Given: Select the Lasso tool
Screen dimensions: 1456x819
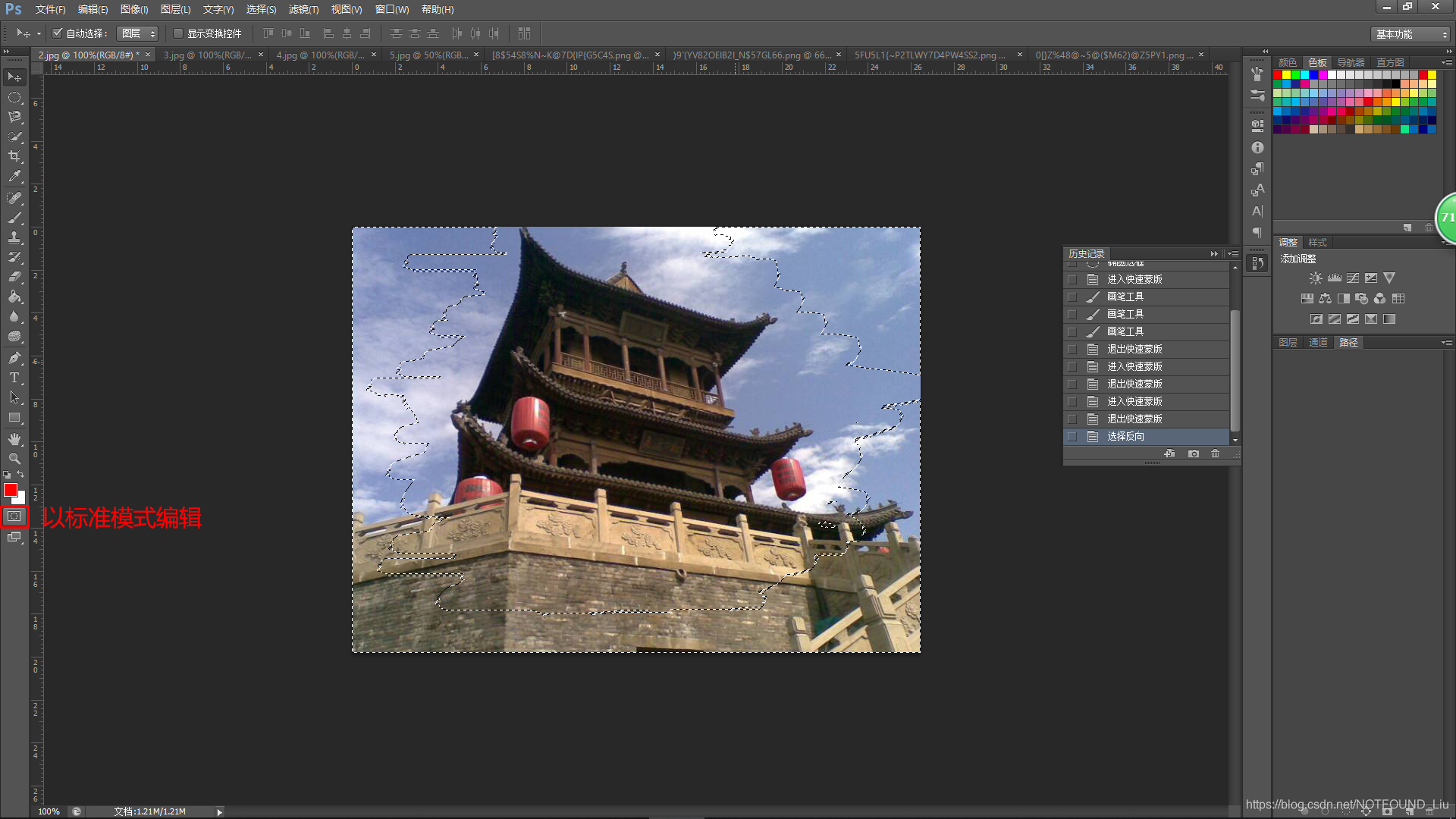Looking at the screenshot, I should (14, 117).
